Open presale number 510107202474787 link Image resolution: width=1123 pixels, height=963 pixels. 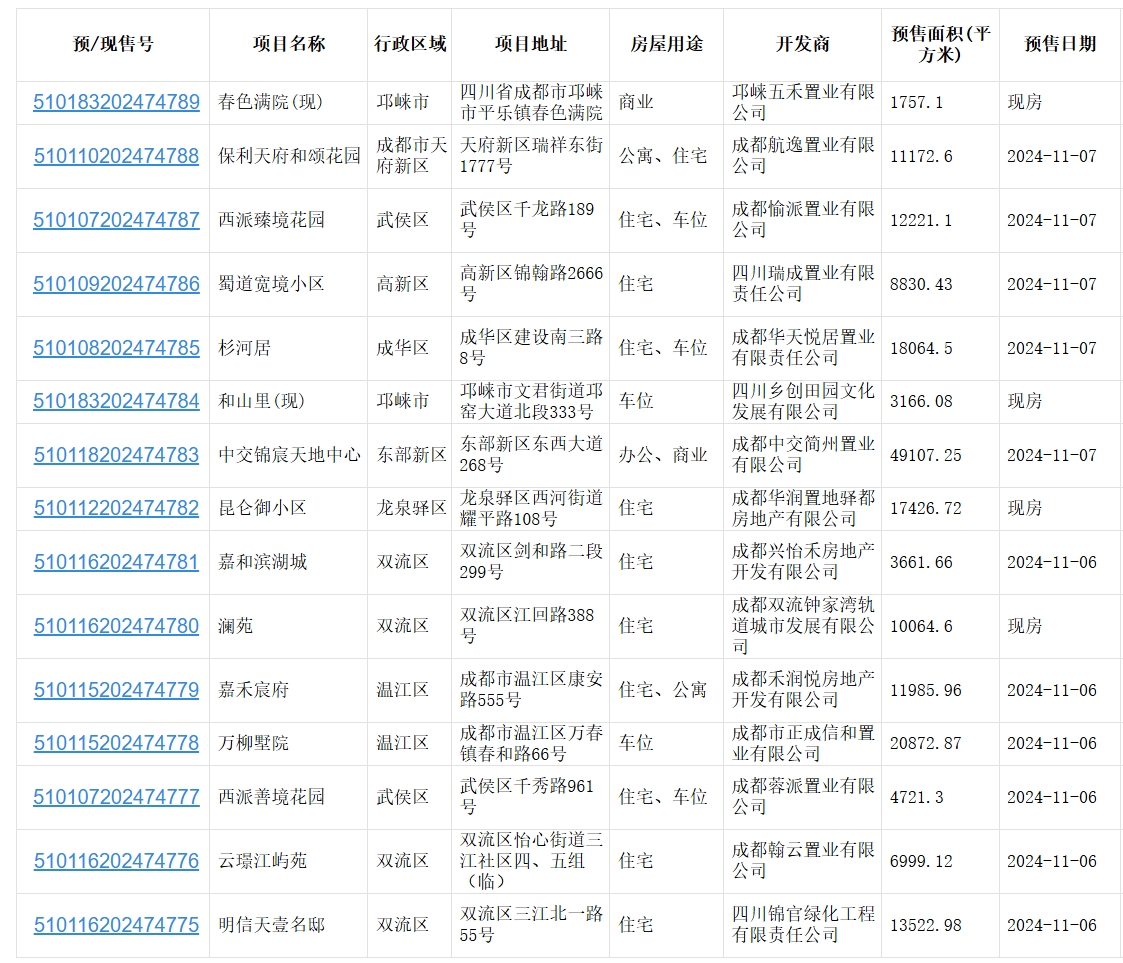[x=116, y=220]
